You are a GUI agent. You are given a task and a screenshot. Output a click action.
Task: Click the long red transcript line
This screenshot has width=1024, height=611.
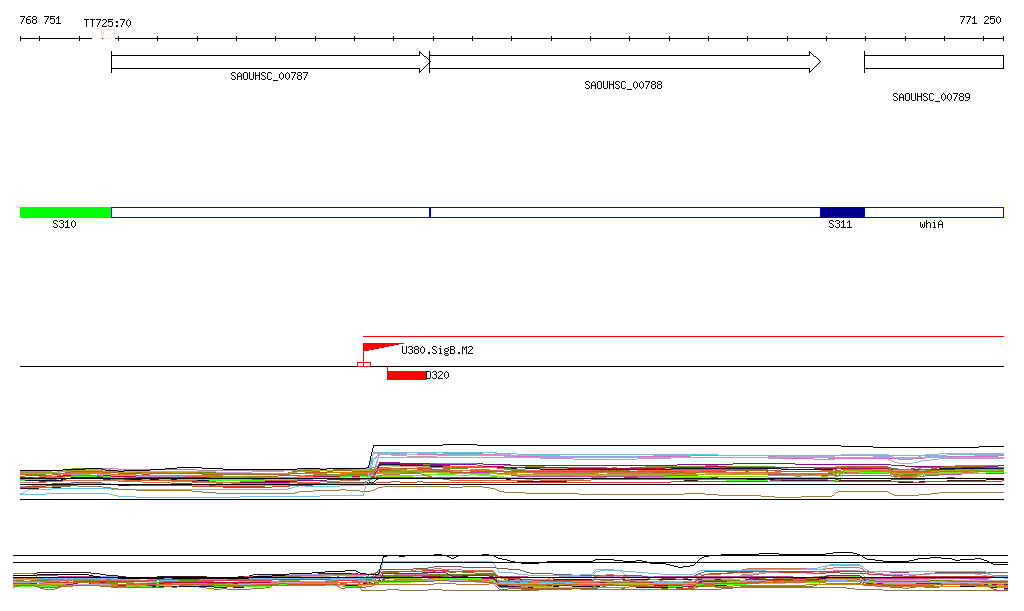click(x=700, y=337)
